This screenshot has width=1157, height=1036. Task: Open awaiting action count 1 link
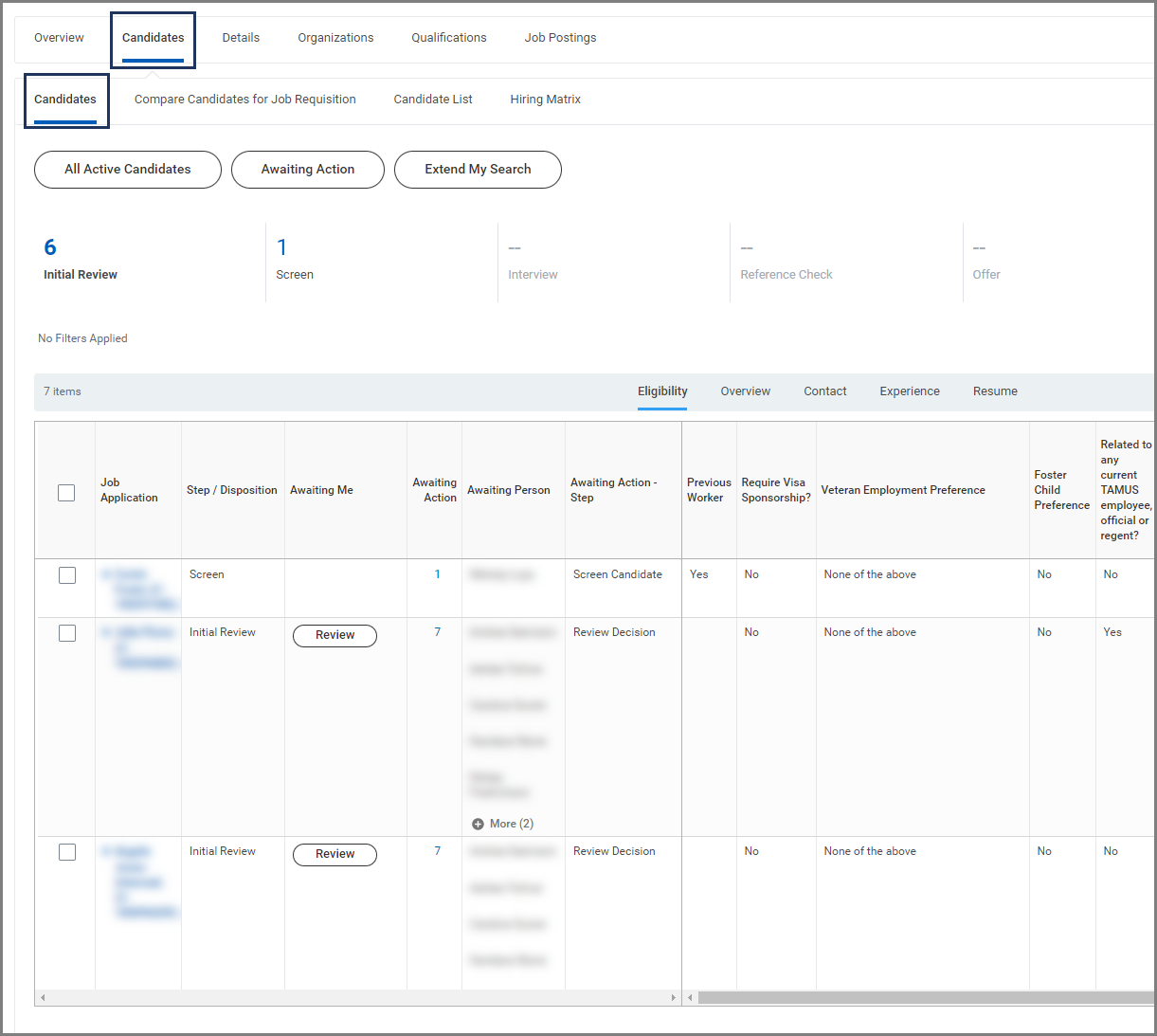(x=437, y=574)
